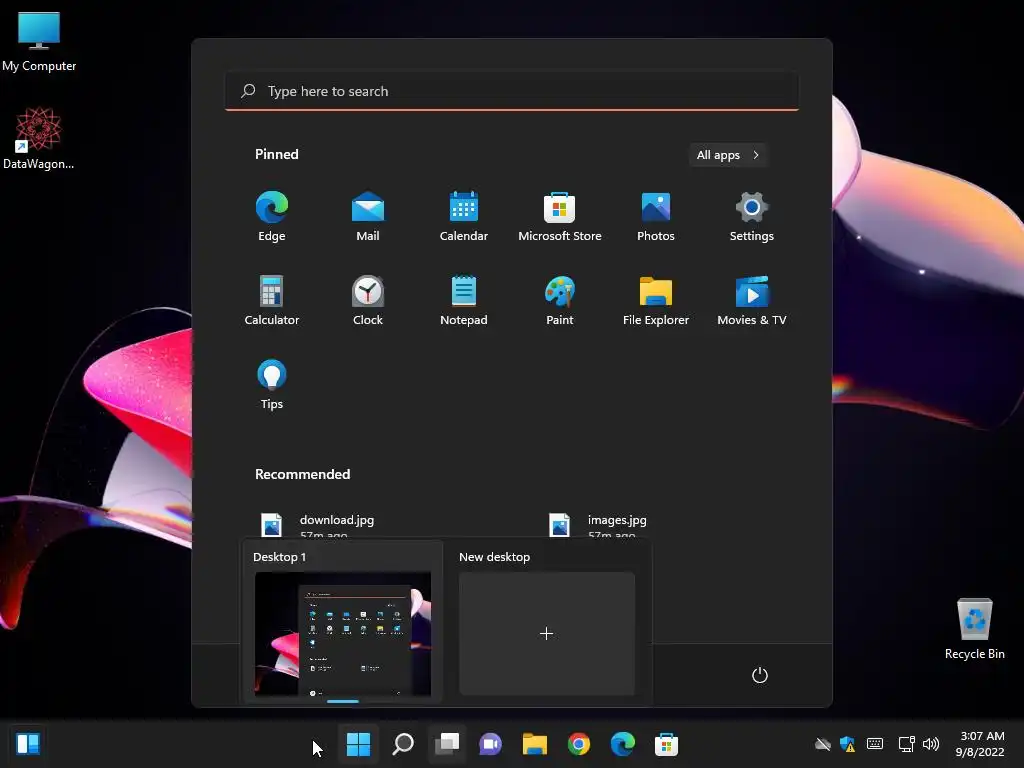Click the Windows Start button on taskbar
The width and height of the screenshot is (1024, 768).
359,744
